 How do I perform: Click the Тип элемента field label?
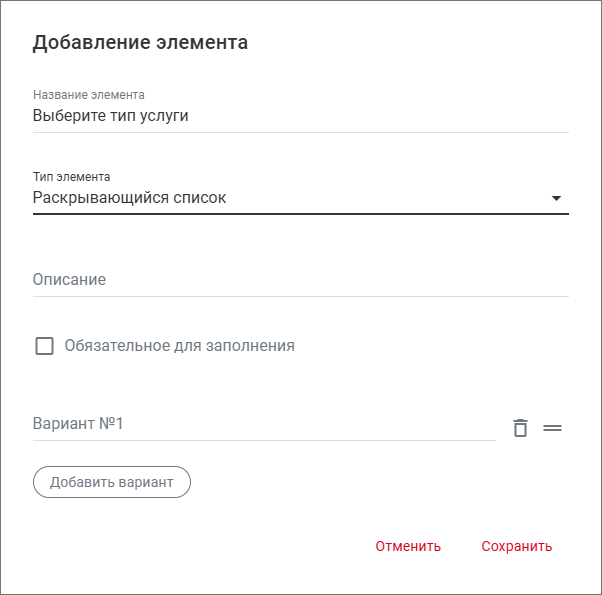click(71, 177)
